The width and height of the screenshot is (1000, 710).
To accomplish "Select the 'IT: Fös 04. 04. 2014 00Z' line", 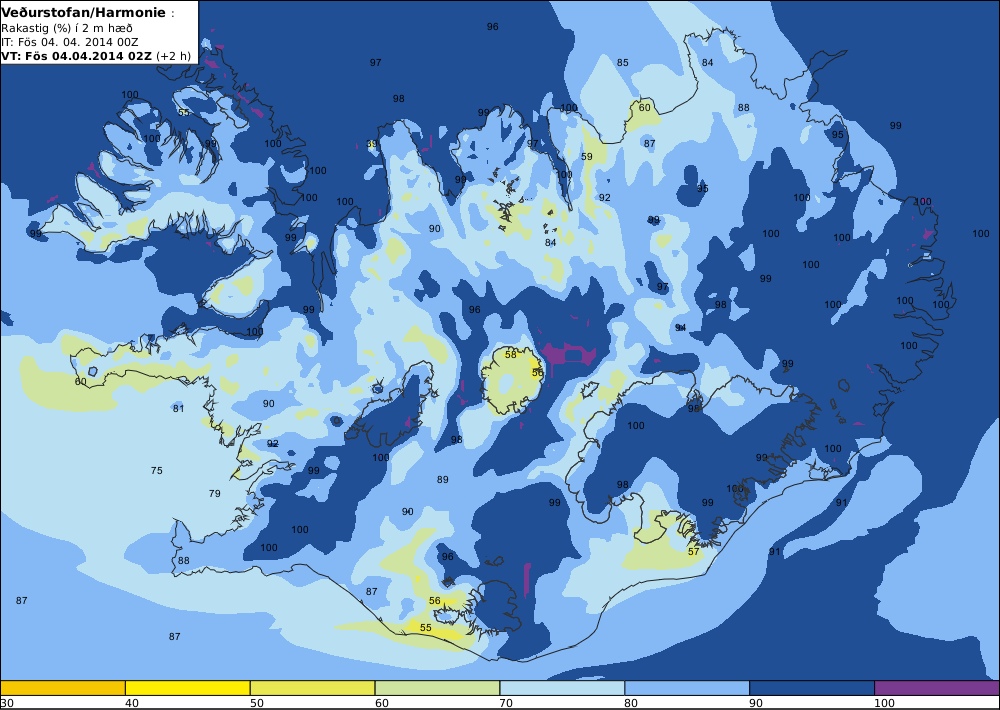I will pos(70,42).
